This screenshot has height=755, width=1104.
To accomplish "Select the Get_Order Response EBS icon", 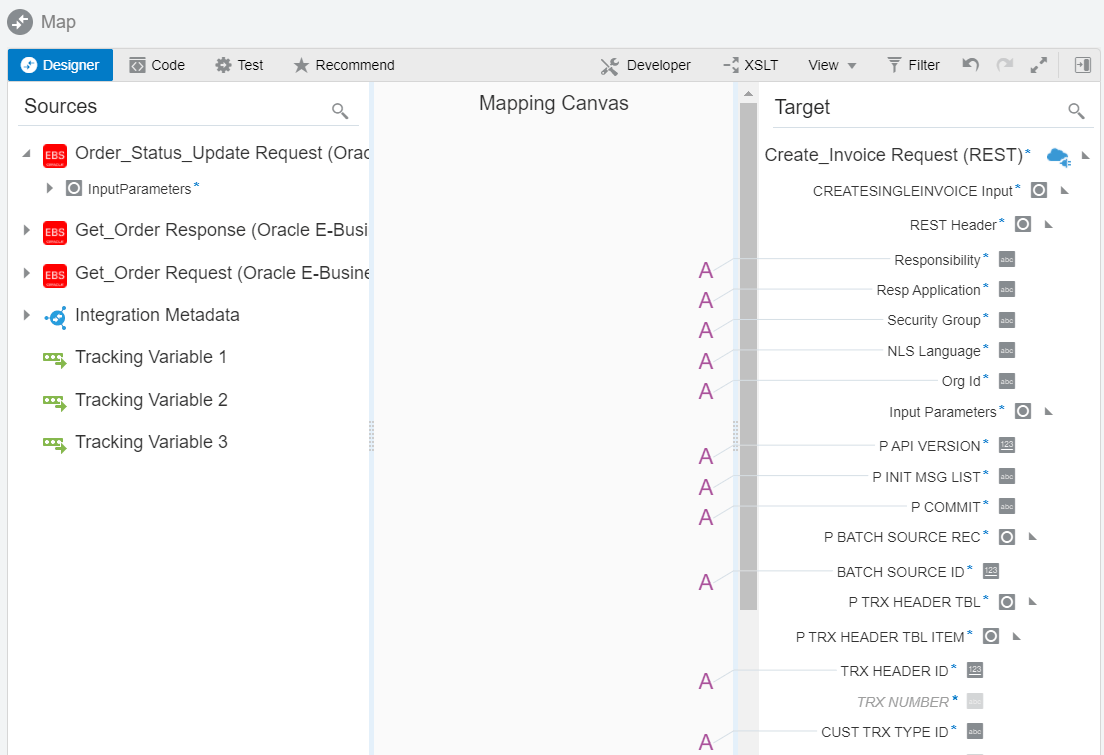I will [x=55, y=232].
